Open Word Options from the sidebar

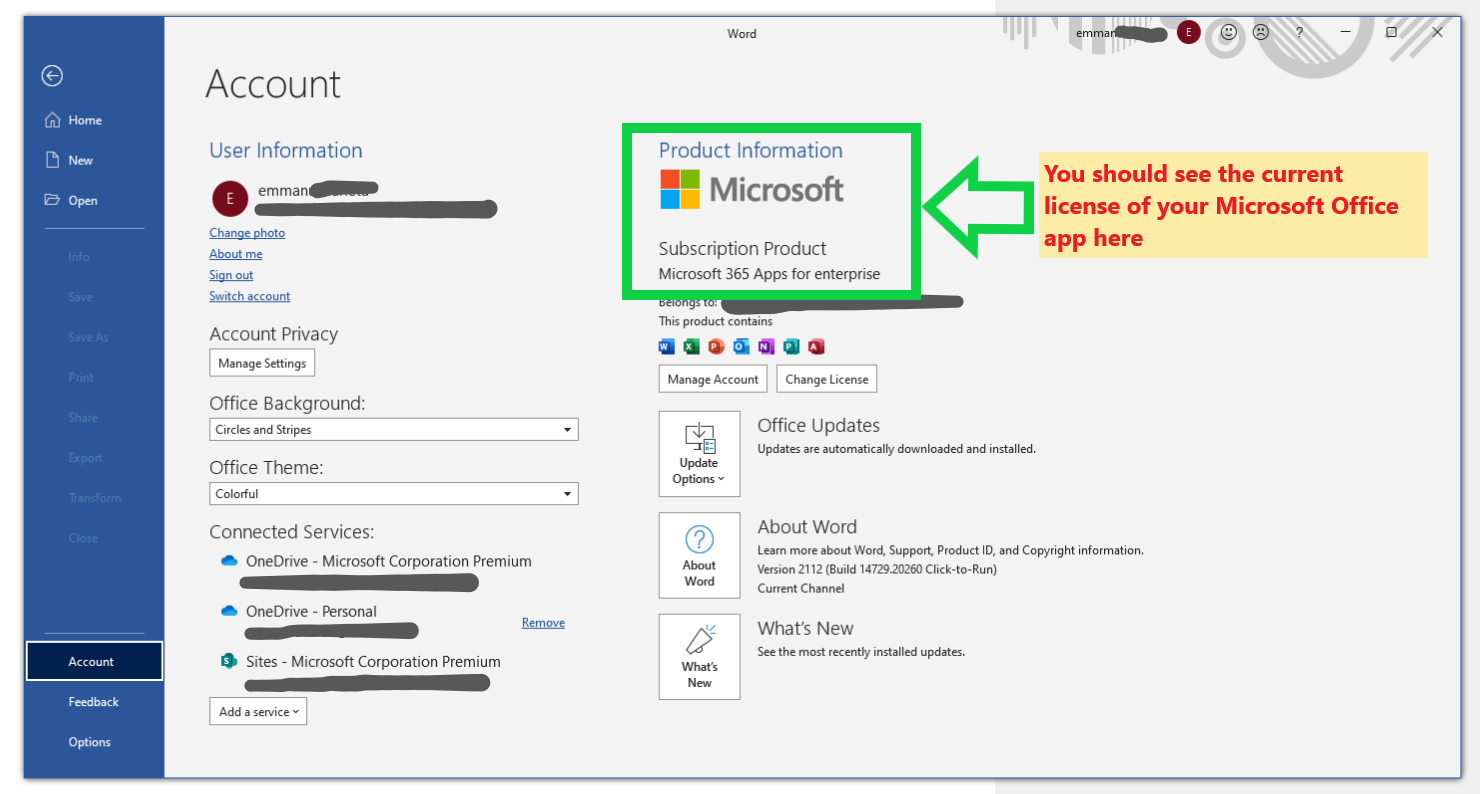(90, 742)
